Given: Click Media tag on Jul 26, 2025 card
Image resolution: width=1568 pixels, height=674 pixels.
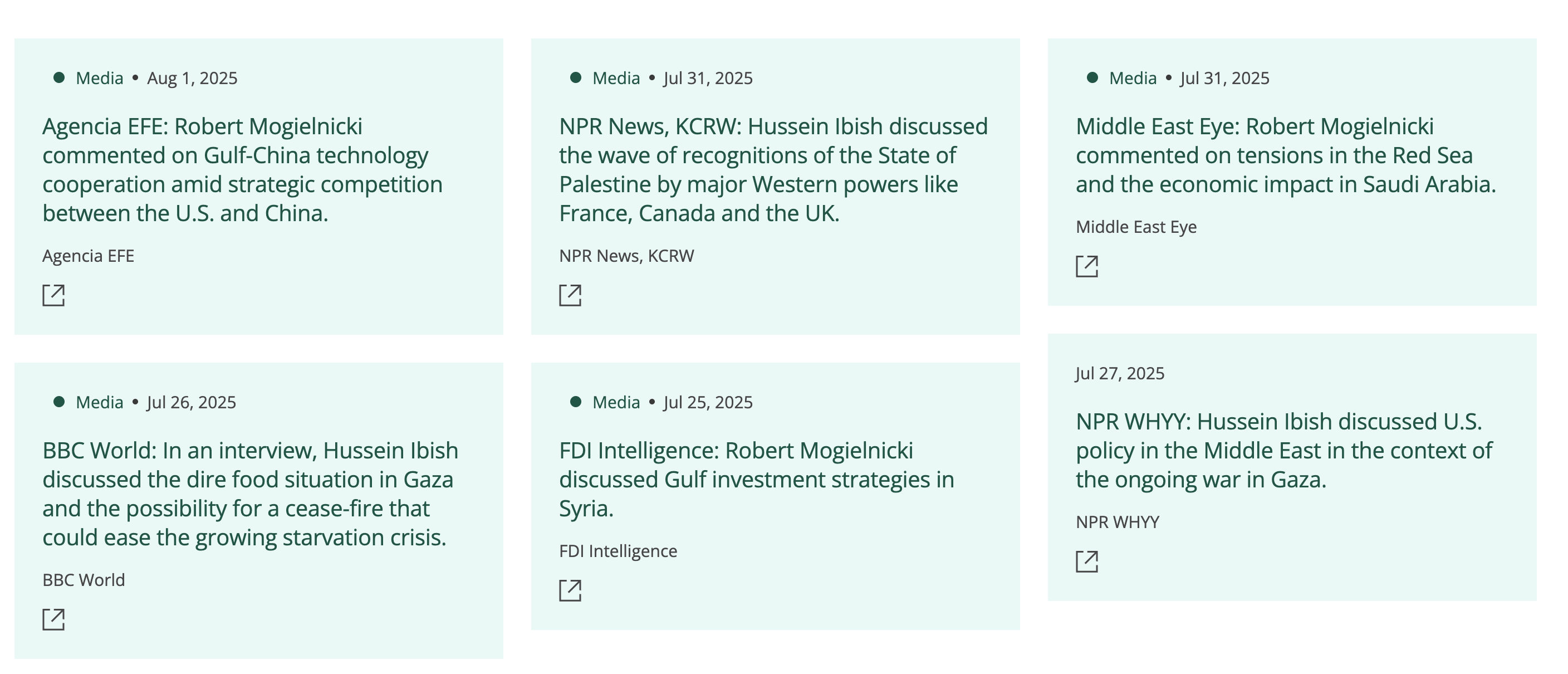Looking at the screenshot, I should coord(99,402).
